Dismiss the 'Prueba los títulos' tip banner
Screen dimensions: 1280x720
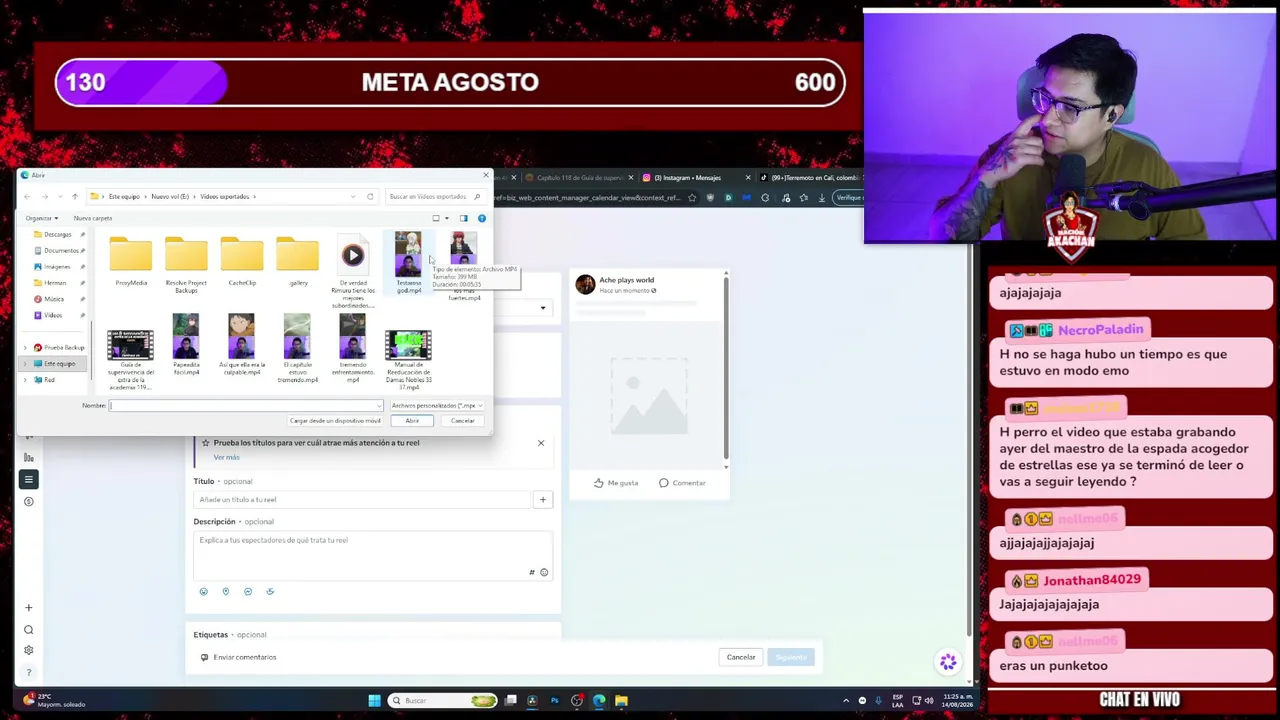tap(541, 443)
